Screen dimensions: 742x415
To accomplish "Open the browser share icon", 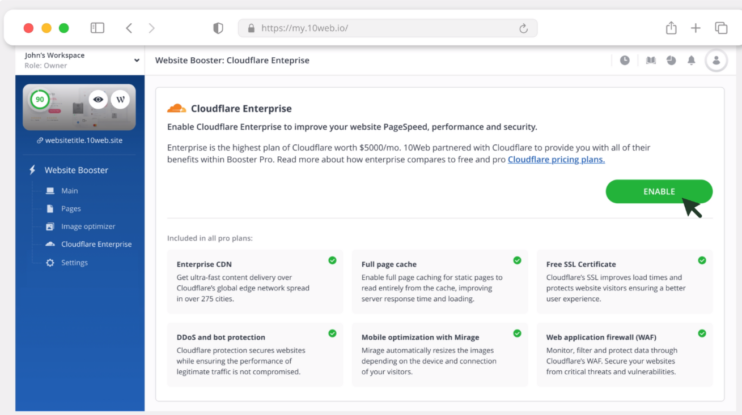I will coord(671,28).
